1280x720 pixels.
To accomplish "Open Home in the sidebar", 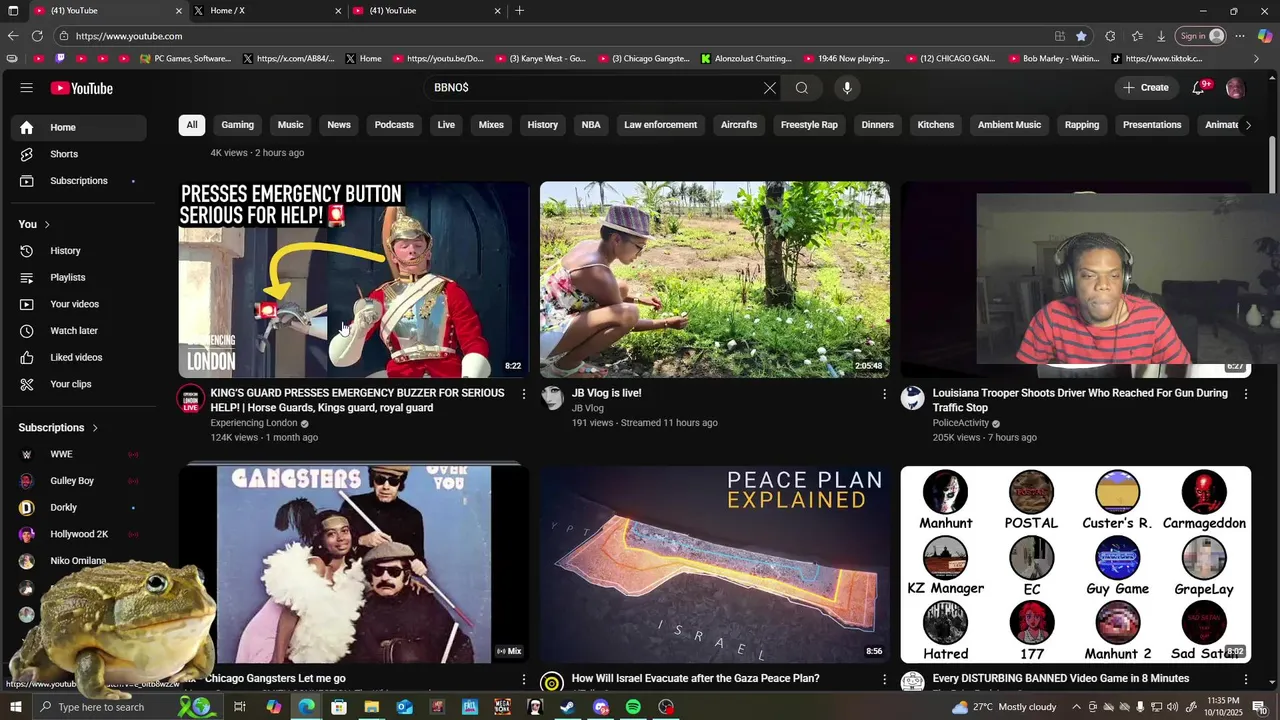I will [x=78, y=128].
